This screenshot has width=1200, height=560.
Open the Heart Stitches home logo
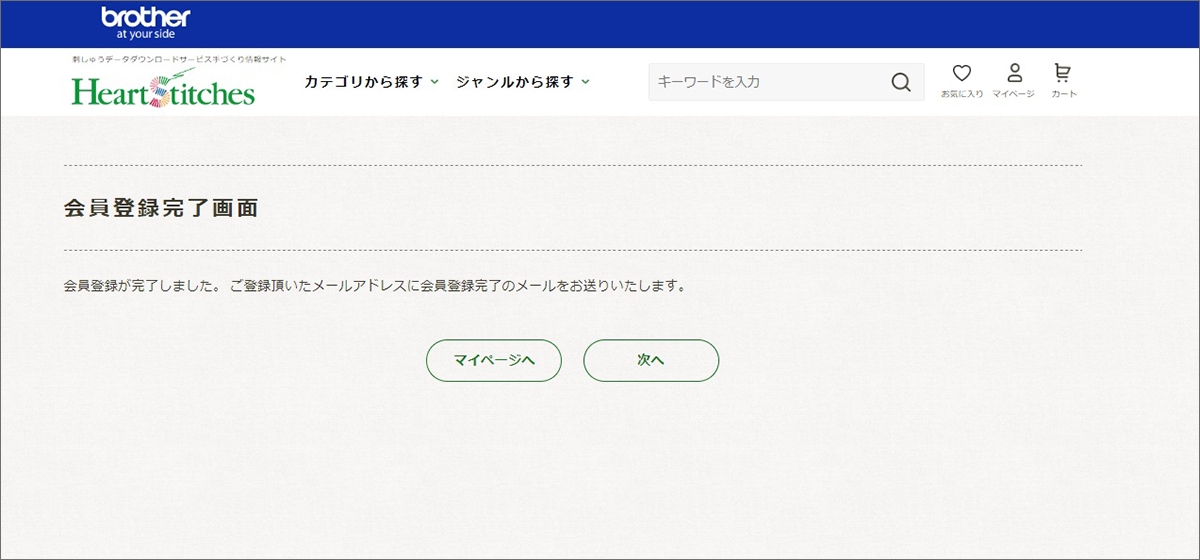163,90
